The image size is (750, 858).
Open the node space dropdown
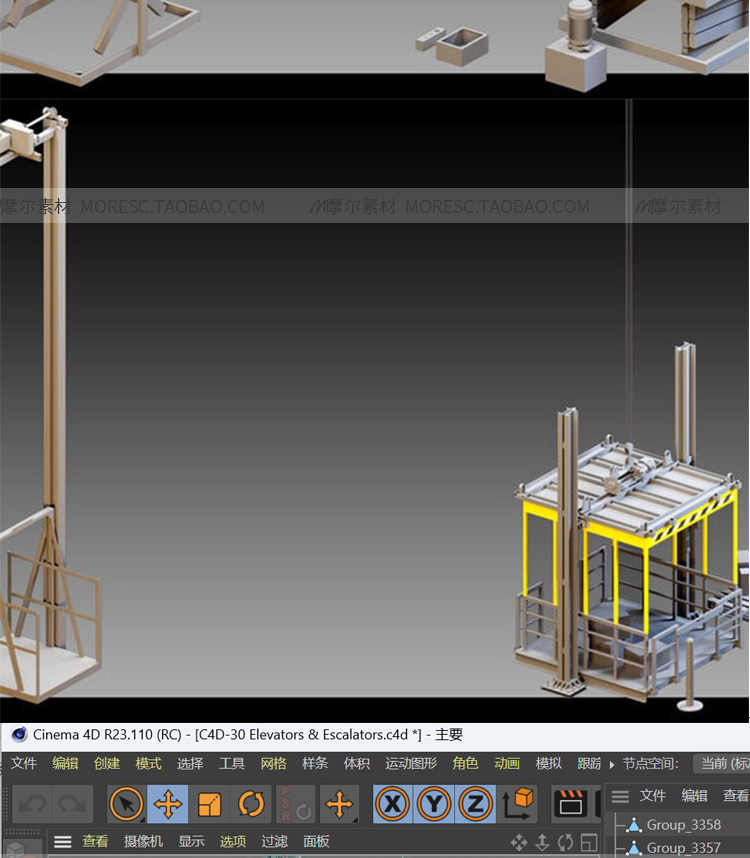[x=722, y=764]
